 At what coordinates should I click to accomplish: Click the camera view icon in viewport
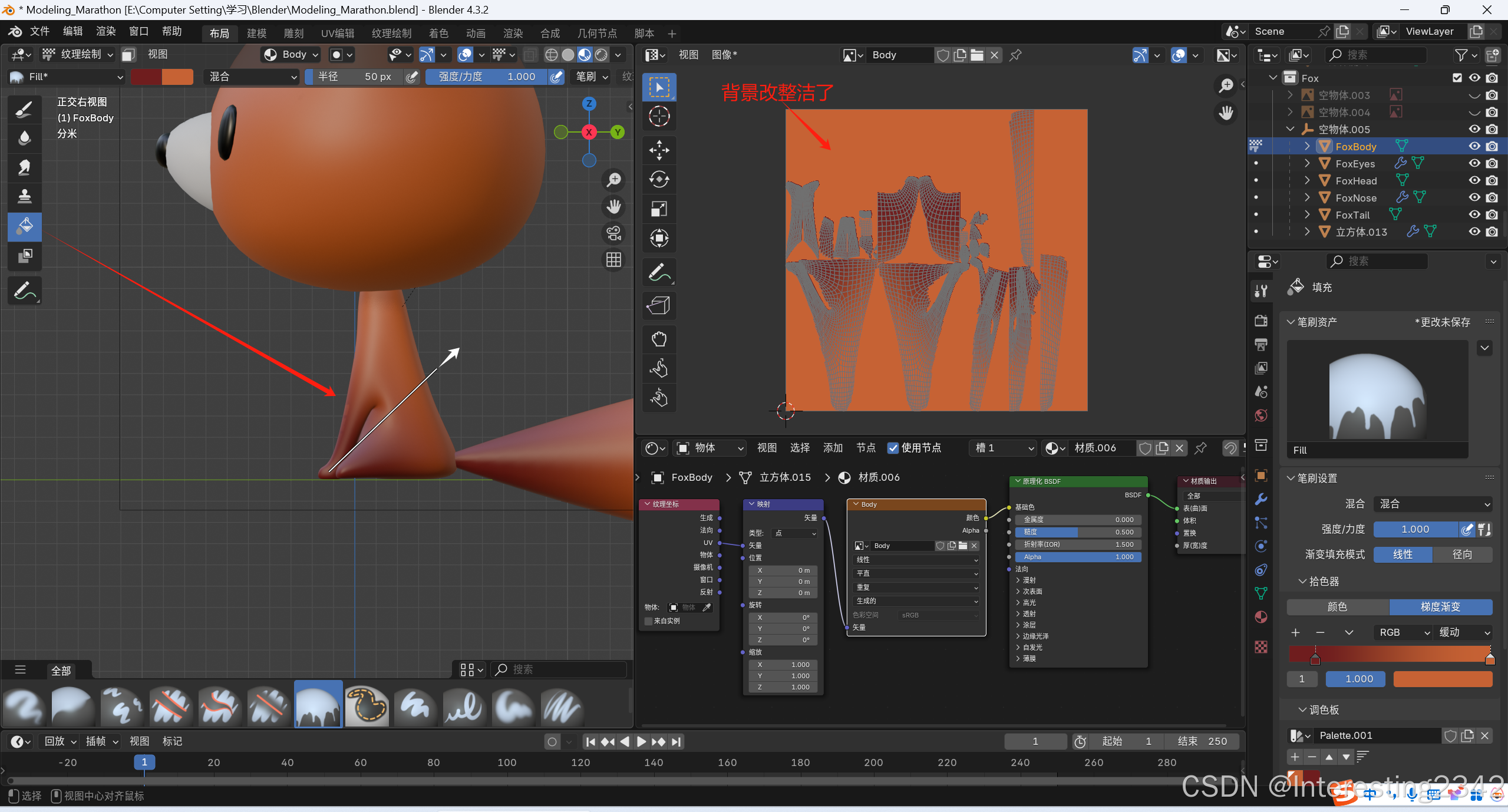coord(613,233)
